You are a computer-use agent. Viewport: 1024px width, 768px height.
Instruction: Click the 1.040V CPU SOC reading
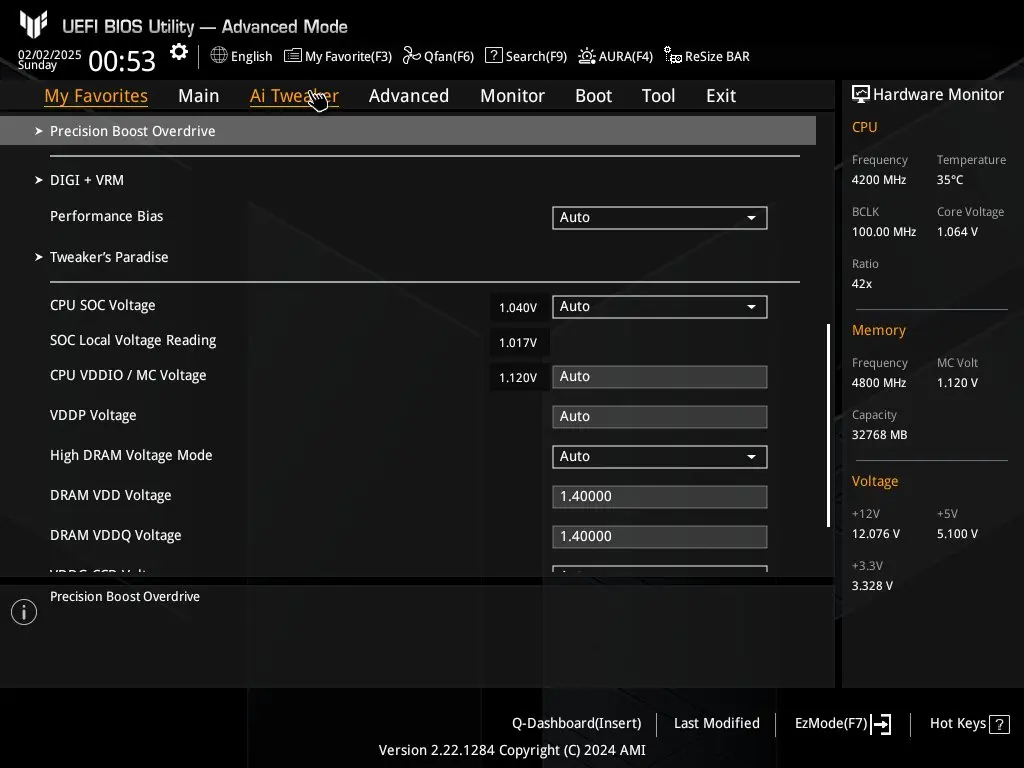(518, 308)
